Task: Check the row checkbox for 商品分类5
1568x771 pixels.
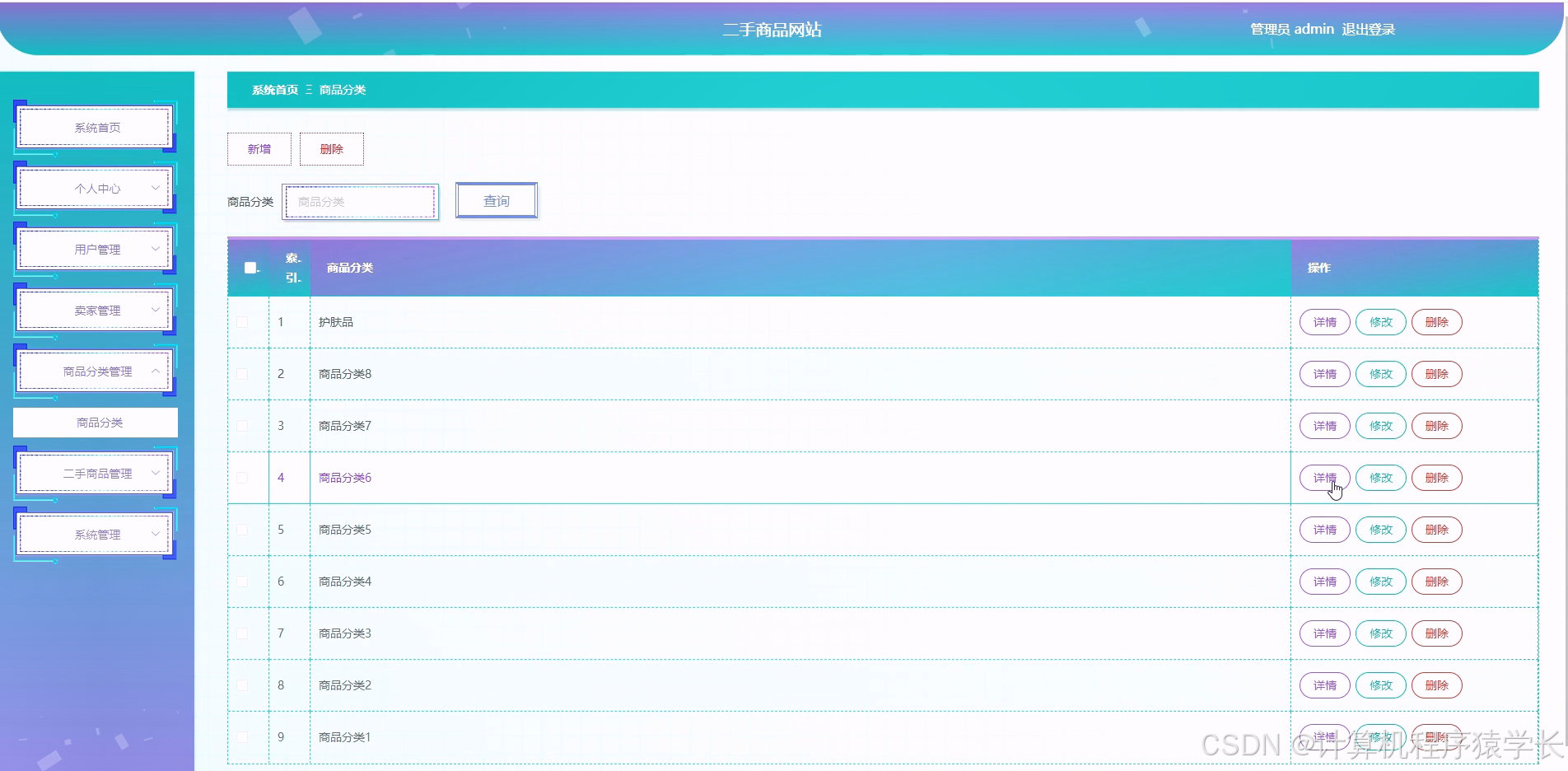Action: tap(242, 530)
